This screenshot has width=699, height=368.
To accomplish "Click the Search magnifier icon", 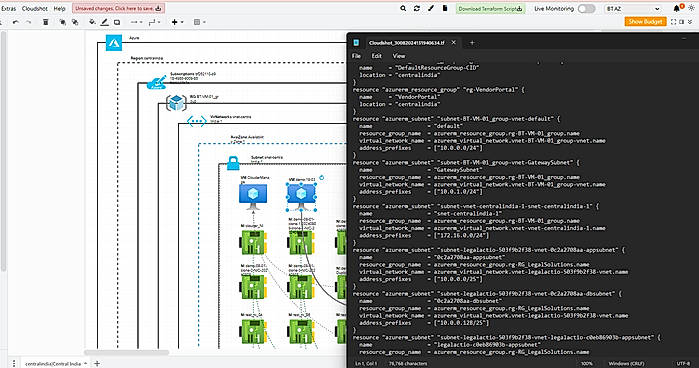I will coord(403,8).
